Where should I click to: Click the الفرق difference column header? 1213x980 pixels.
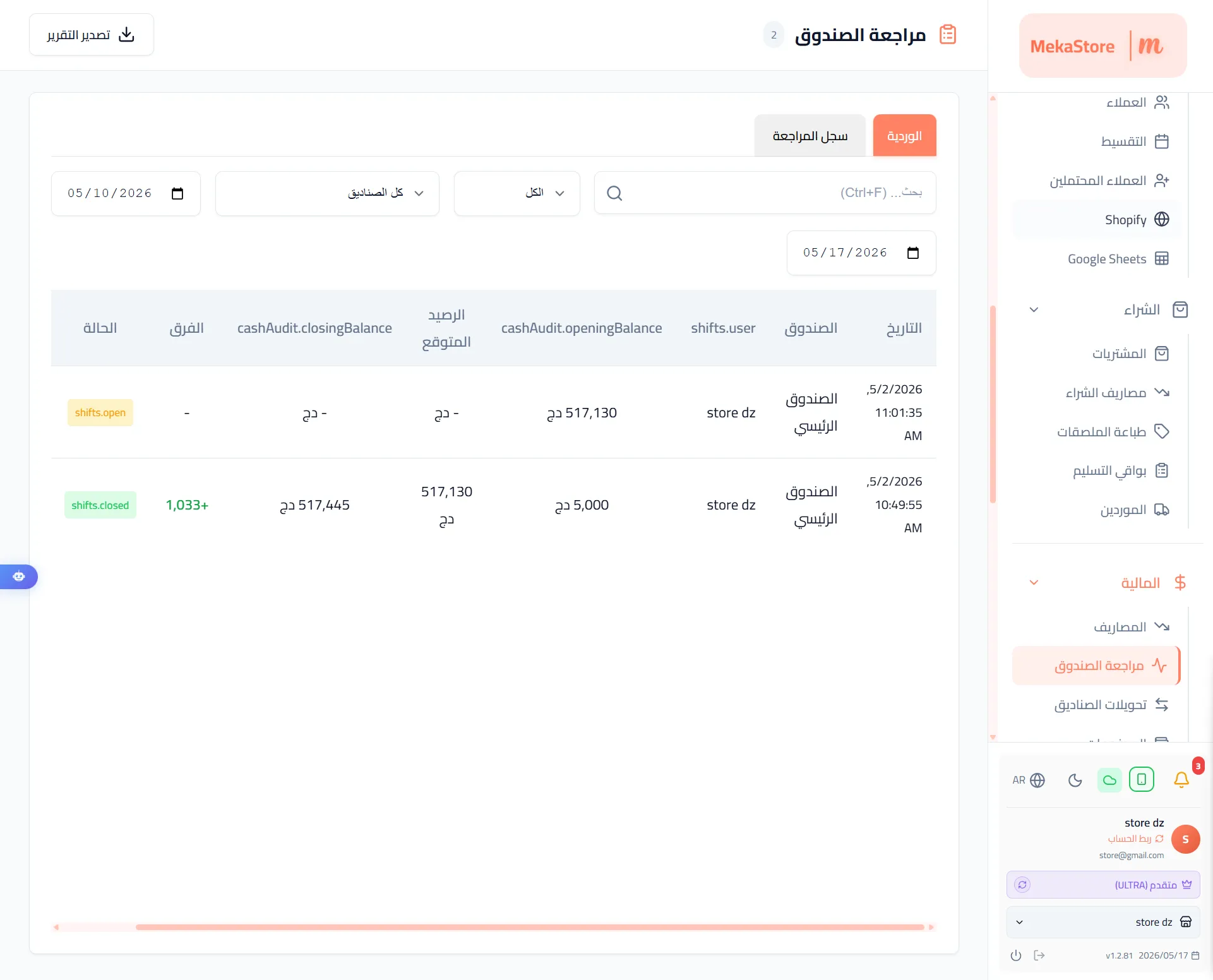click(187, 328)
